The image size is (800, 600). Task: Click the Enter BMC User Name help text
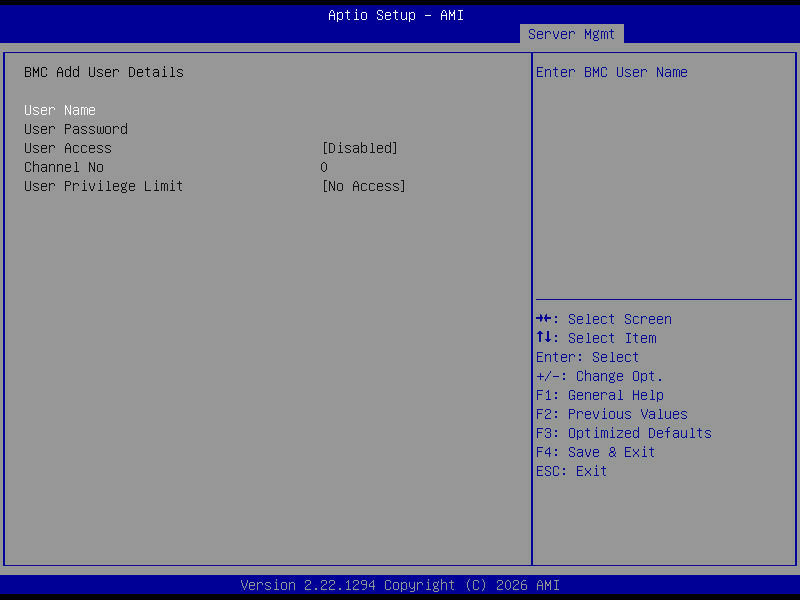(612, 72)
